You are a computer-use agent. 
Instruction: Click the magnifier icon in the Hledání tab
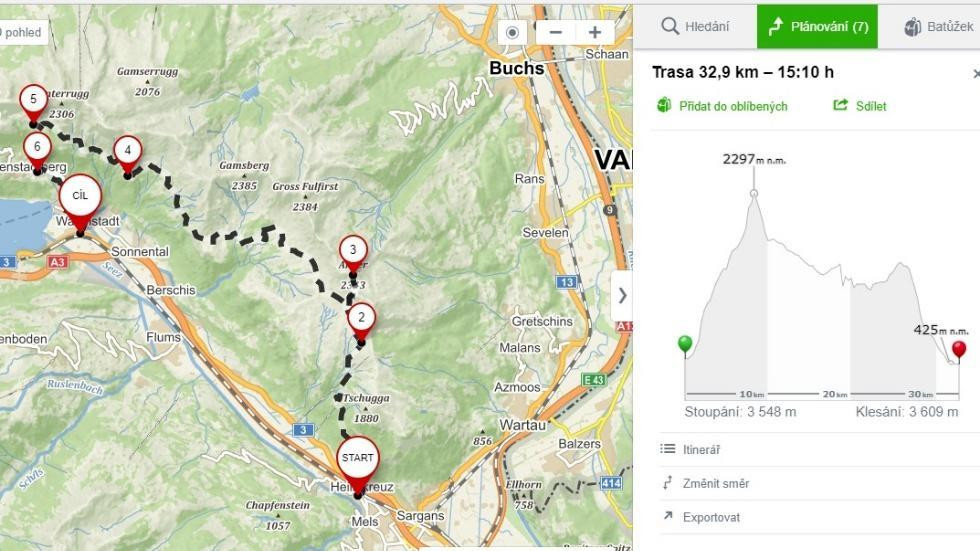[x=670, y=26]
